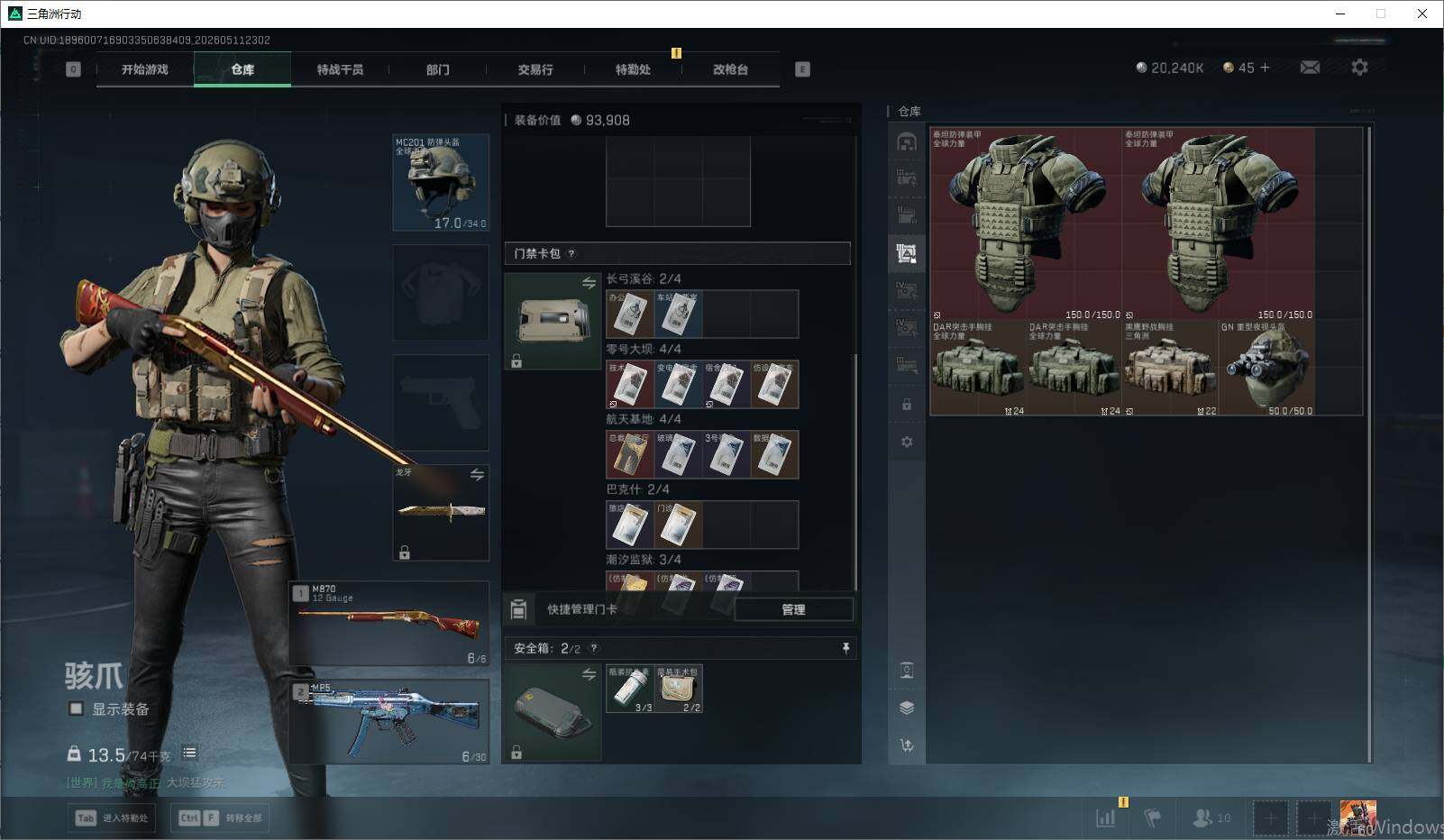Switch to the 特战干员 tab
Image resolution: width=1444 pixels, height=840 pixels.
pyautogui.click(x=340, y=69)
